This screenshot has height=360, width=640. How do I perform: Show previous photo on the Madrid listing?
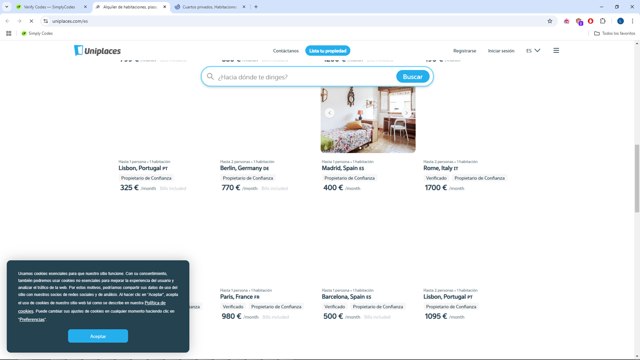pos(329,113)
